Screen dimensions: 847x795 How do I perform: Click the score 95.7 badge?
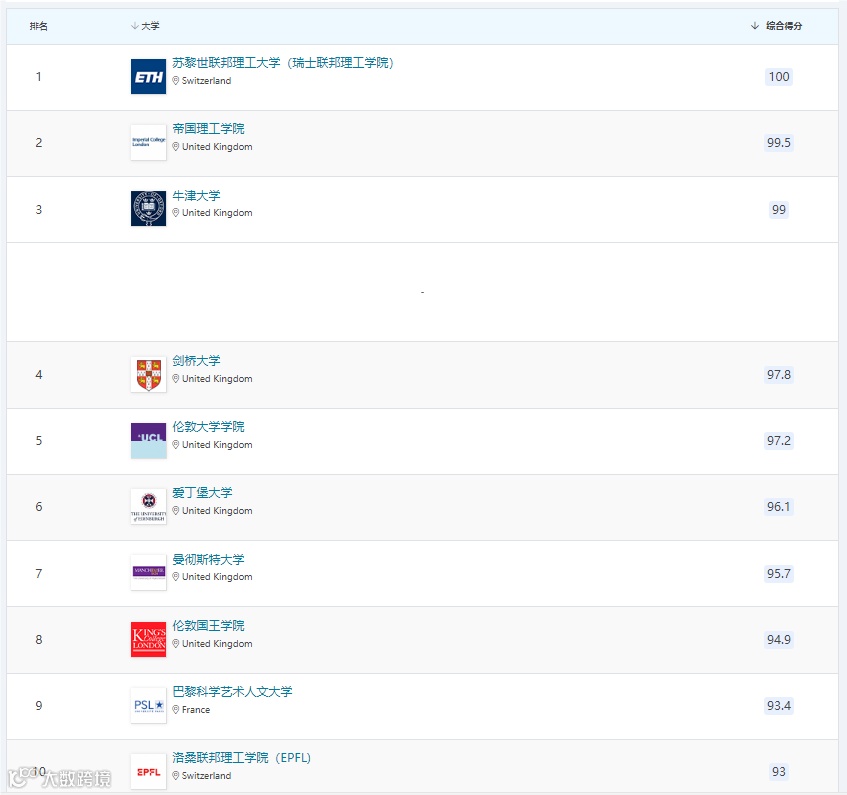(778, 574)
